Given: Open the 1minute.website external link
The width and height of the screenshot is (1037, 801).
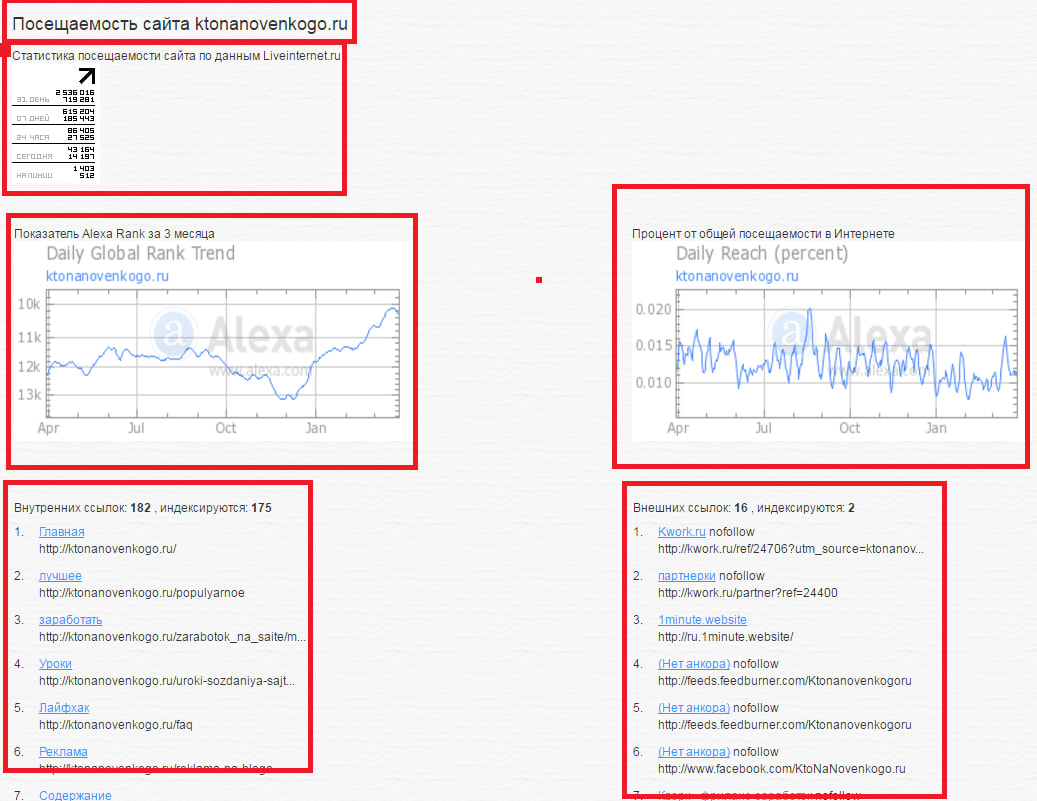Looking at the screenshot, I should click(x=702, y=620).
